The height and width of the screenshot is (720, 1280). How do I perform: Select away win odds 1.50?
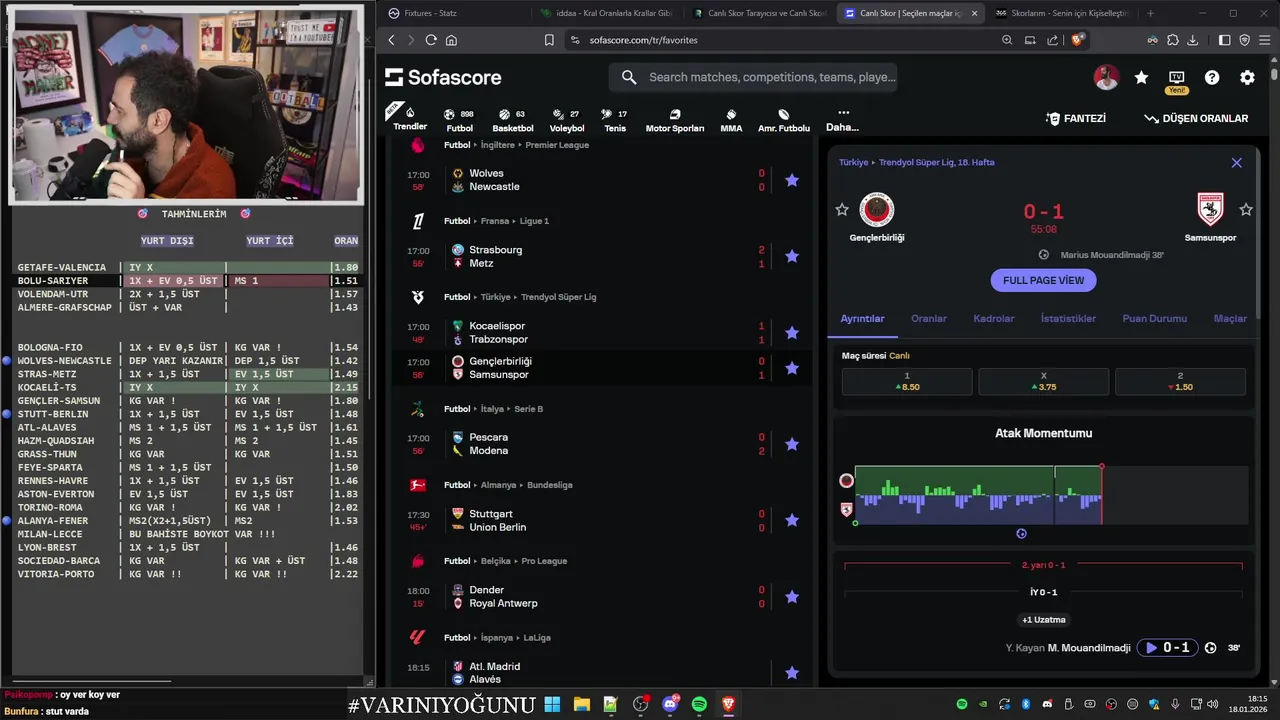coord(1180,382)
